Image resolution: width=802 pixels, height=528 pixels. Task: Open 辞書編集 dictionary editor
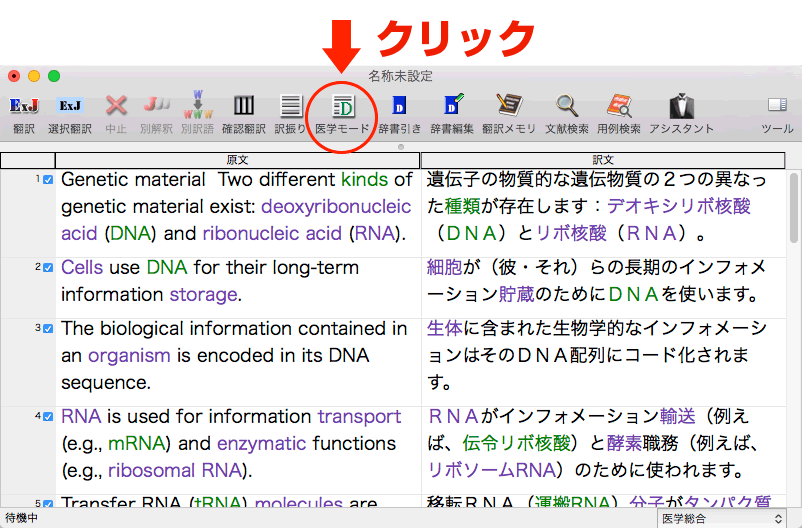(453, 104)
